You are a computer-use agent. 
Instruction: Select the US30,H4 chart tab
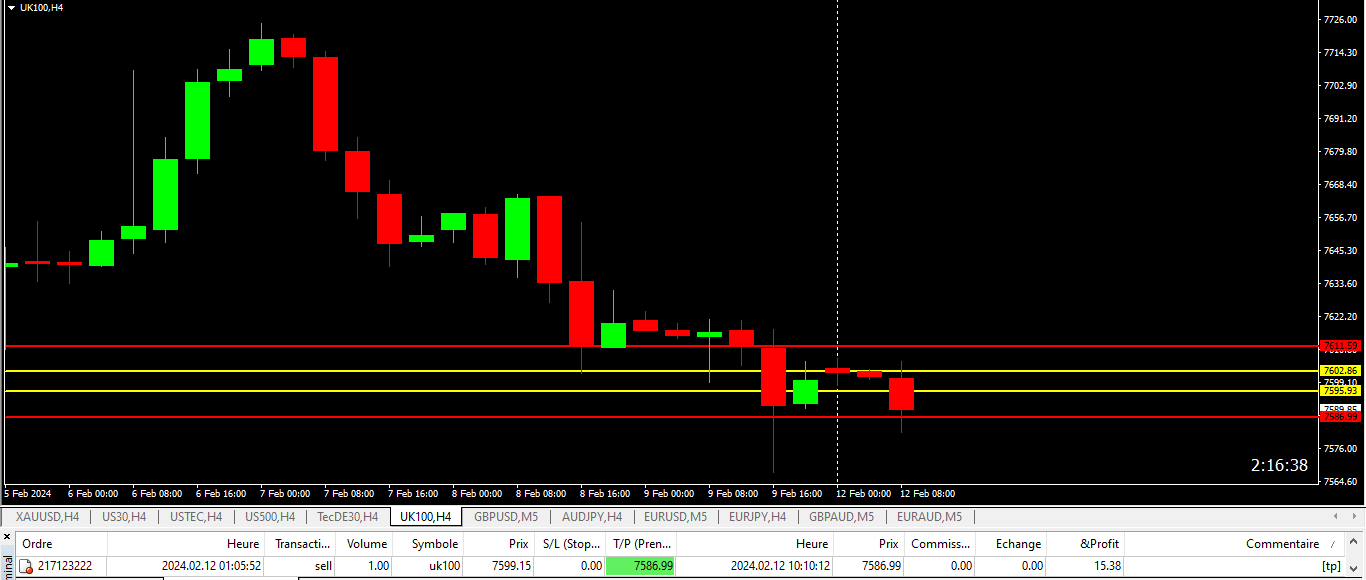(124, 517)
